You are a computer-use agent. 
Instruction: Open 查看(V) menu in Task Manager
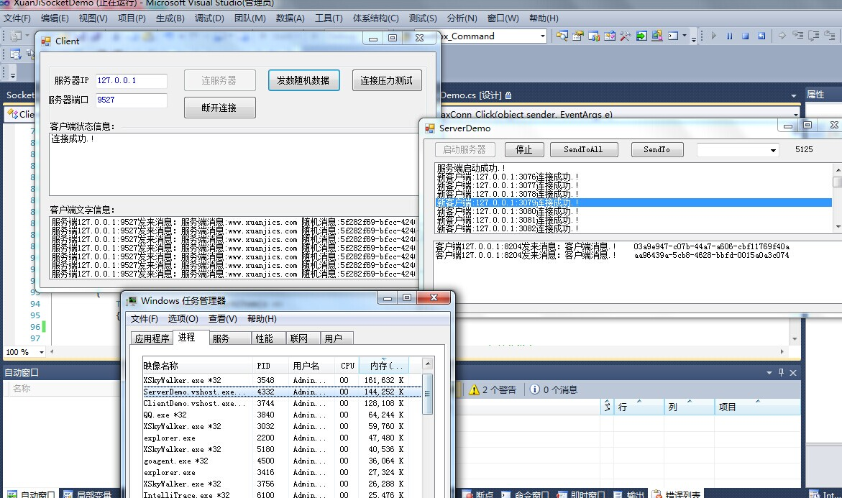[223, 318]
